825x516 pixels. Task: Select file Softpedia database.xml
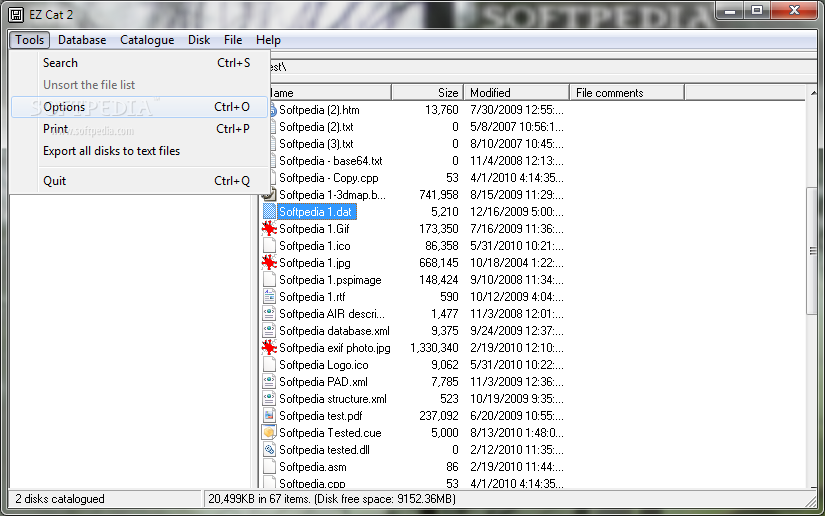point(335,331)
